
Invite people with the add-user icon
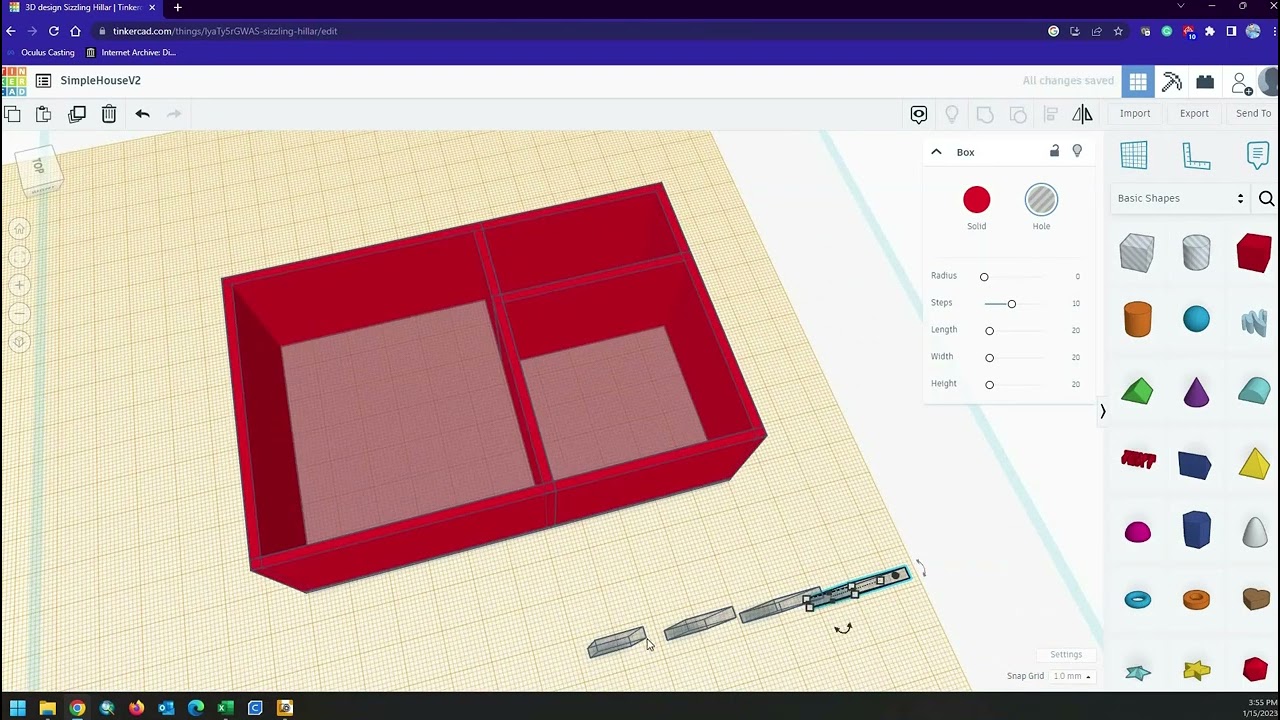click(x=1241, y=82)
